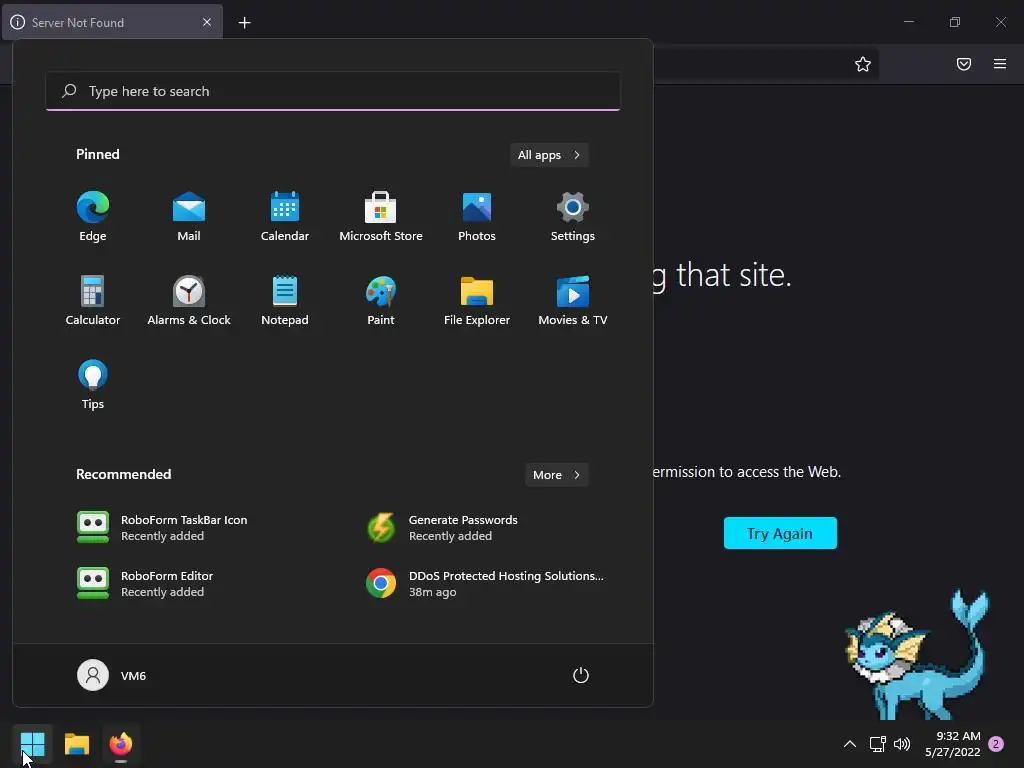Screen dimensions: 1024x768
Task: Open the Paint app
Action: click(x=381, y=300)
